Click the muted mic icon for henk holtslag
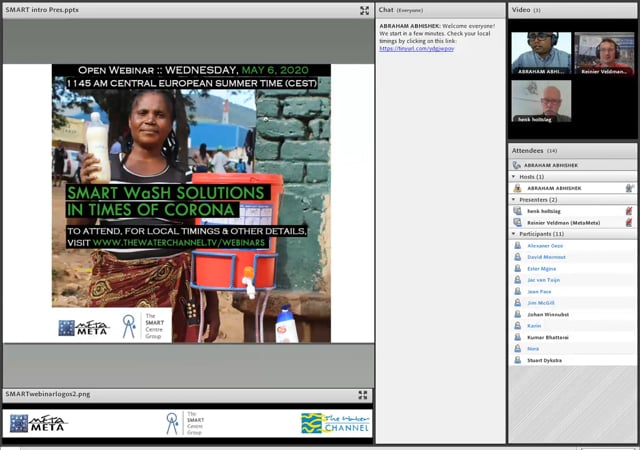Image resolution: width=640 pixels, height=450 pixels. pyautogui.click(x=629, y=211)
